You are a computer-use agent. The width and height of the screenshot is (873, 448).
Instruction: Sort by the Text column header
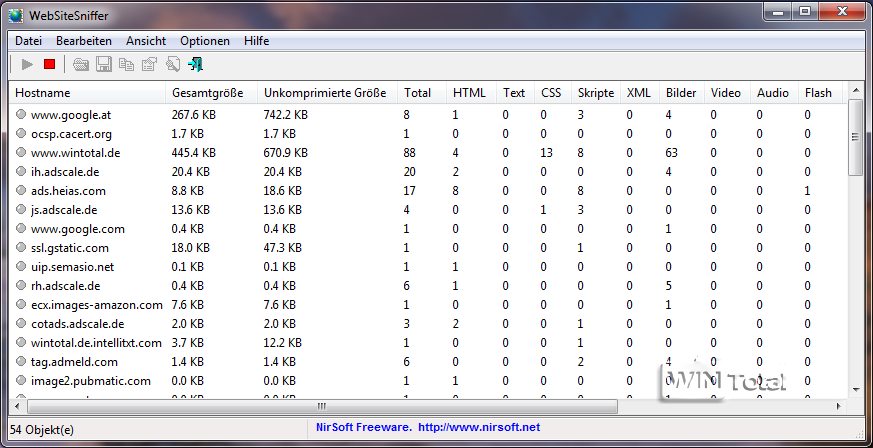coord(515,93)
